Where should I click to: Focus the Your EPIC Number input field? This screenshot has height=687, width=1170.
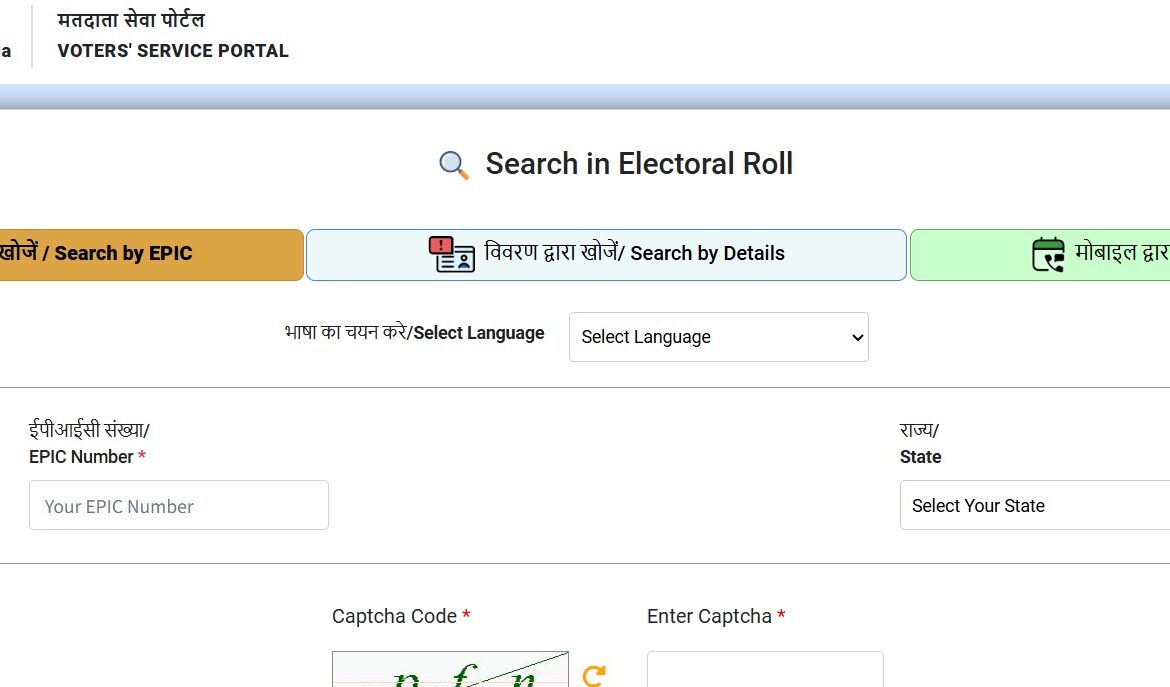click(179, 506)
